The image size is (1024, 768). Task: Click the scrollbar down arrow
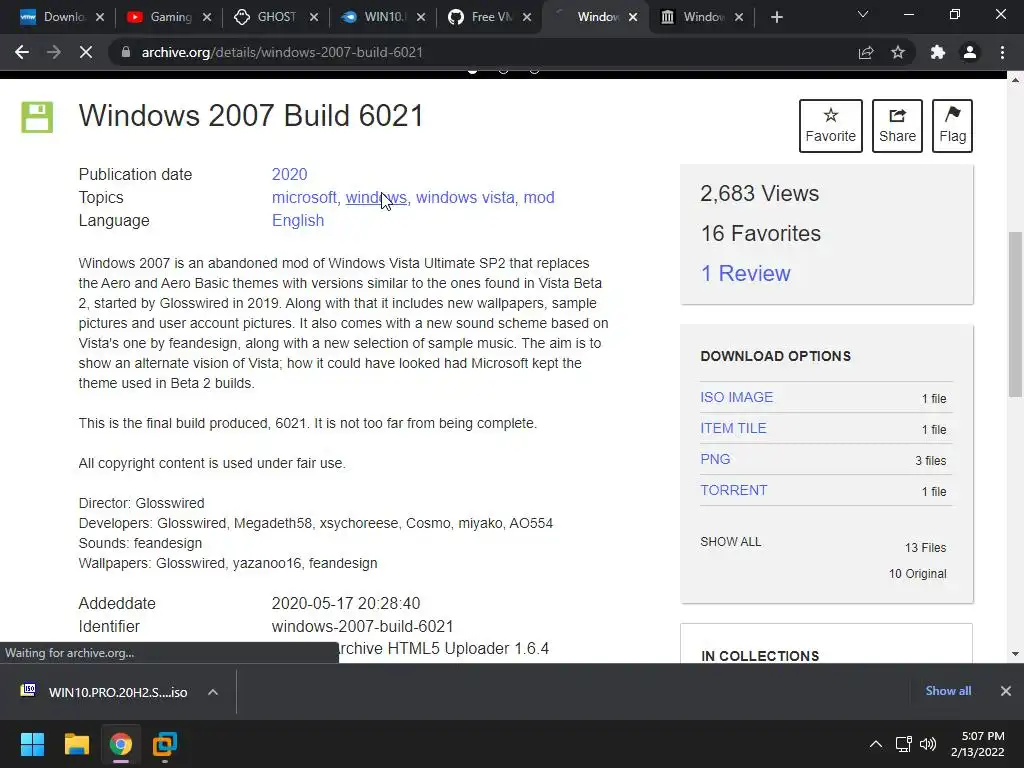pos(1015,654)
